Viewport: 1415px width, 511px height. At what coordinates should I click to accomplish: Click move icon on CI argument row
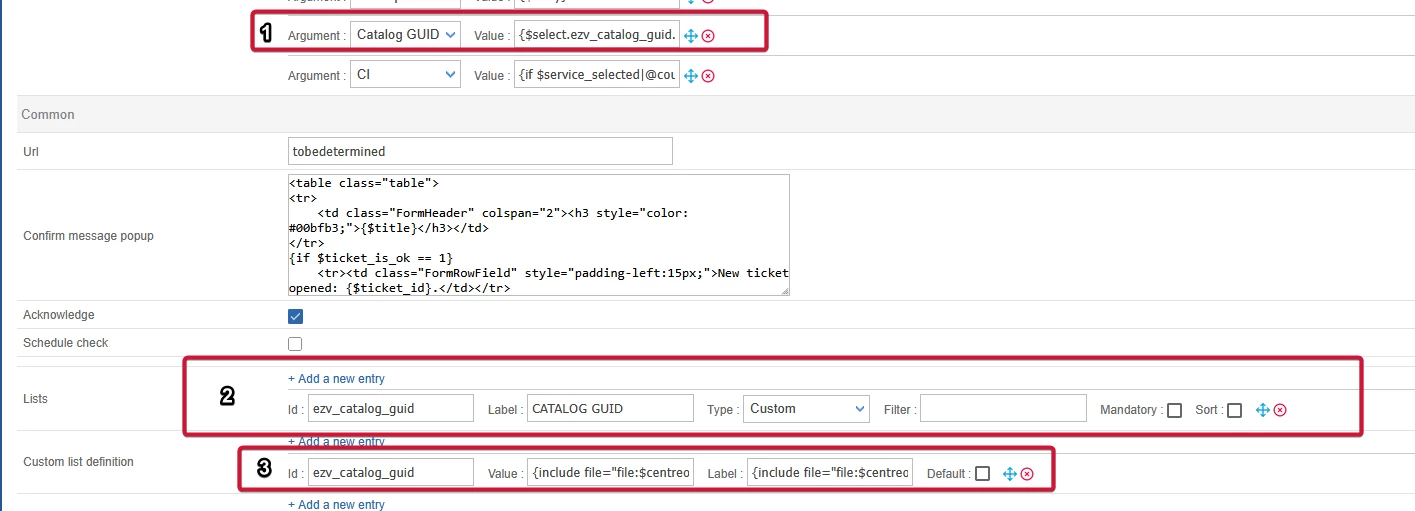click(691, 75)
